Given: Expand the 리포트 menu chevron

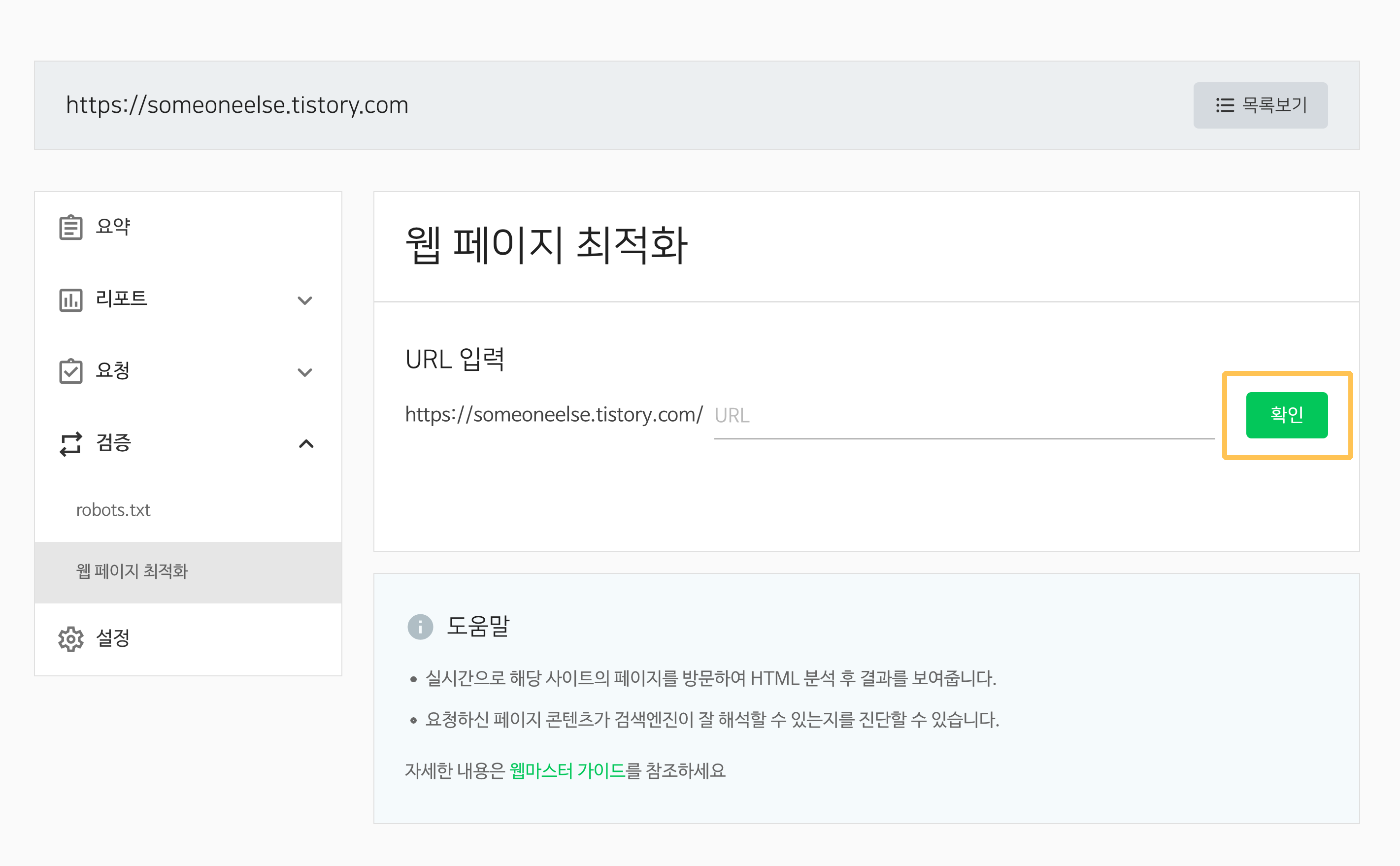Looking at the screenshot, I should [x=305, y=300].
